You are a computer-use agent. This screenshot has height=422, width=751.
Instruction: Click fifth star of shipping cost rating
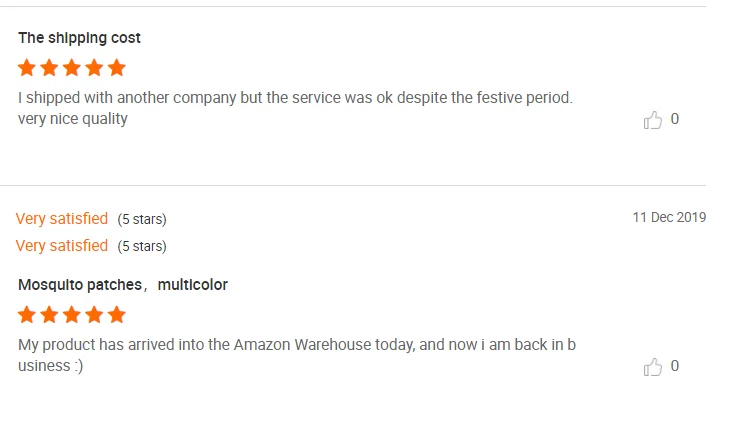117,68
